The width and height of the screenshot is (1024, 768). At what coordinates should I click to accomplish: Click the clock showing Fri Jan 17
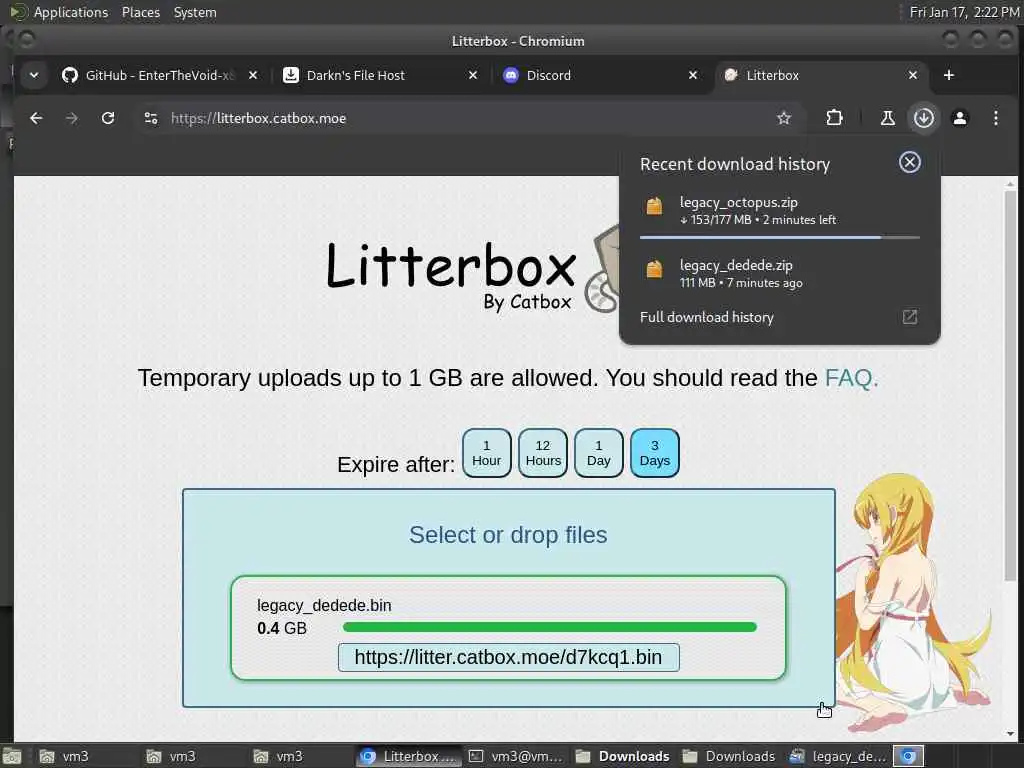tap(965, 12)
